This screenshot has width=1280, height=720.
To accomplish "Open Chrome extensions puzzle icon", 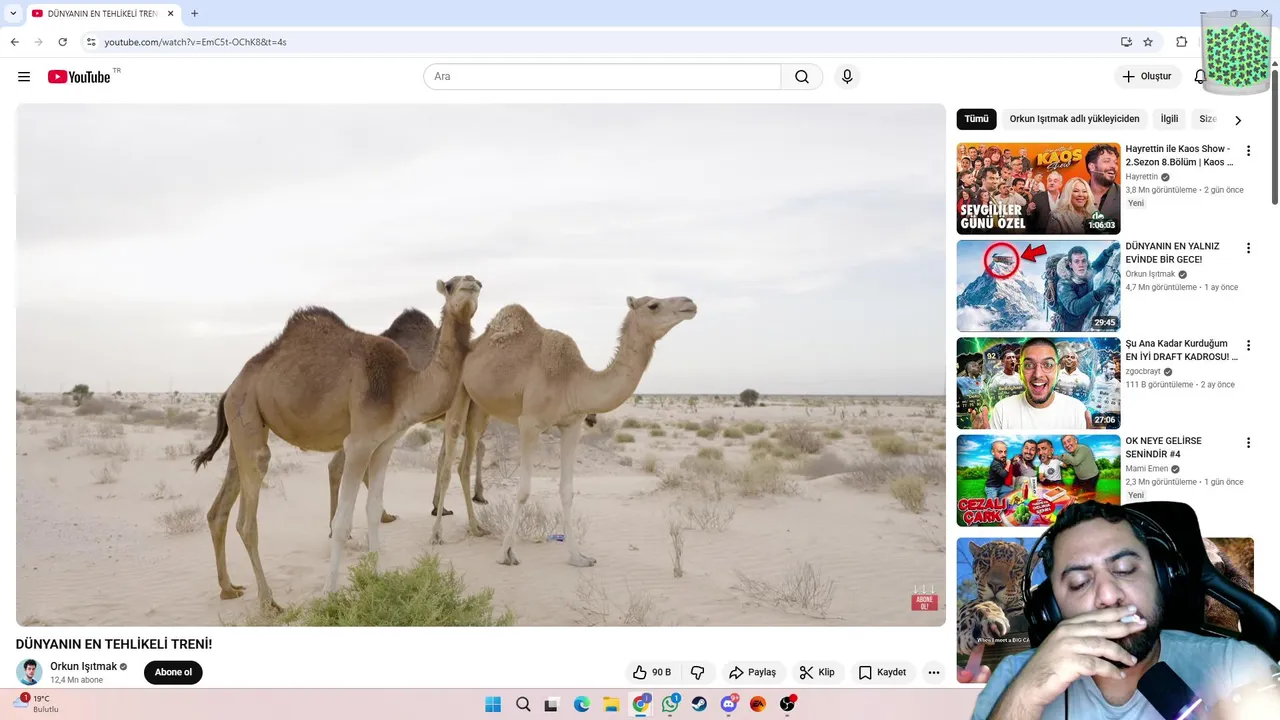I will pyautogui.click(x=1181, y=42).
